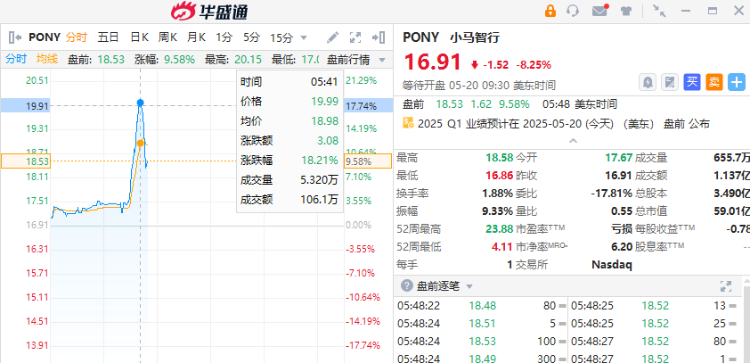Switch to the 日K chart tab

(x=140, y=37)
